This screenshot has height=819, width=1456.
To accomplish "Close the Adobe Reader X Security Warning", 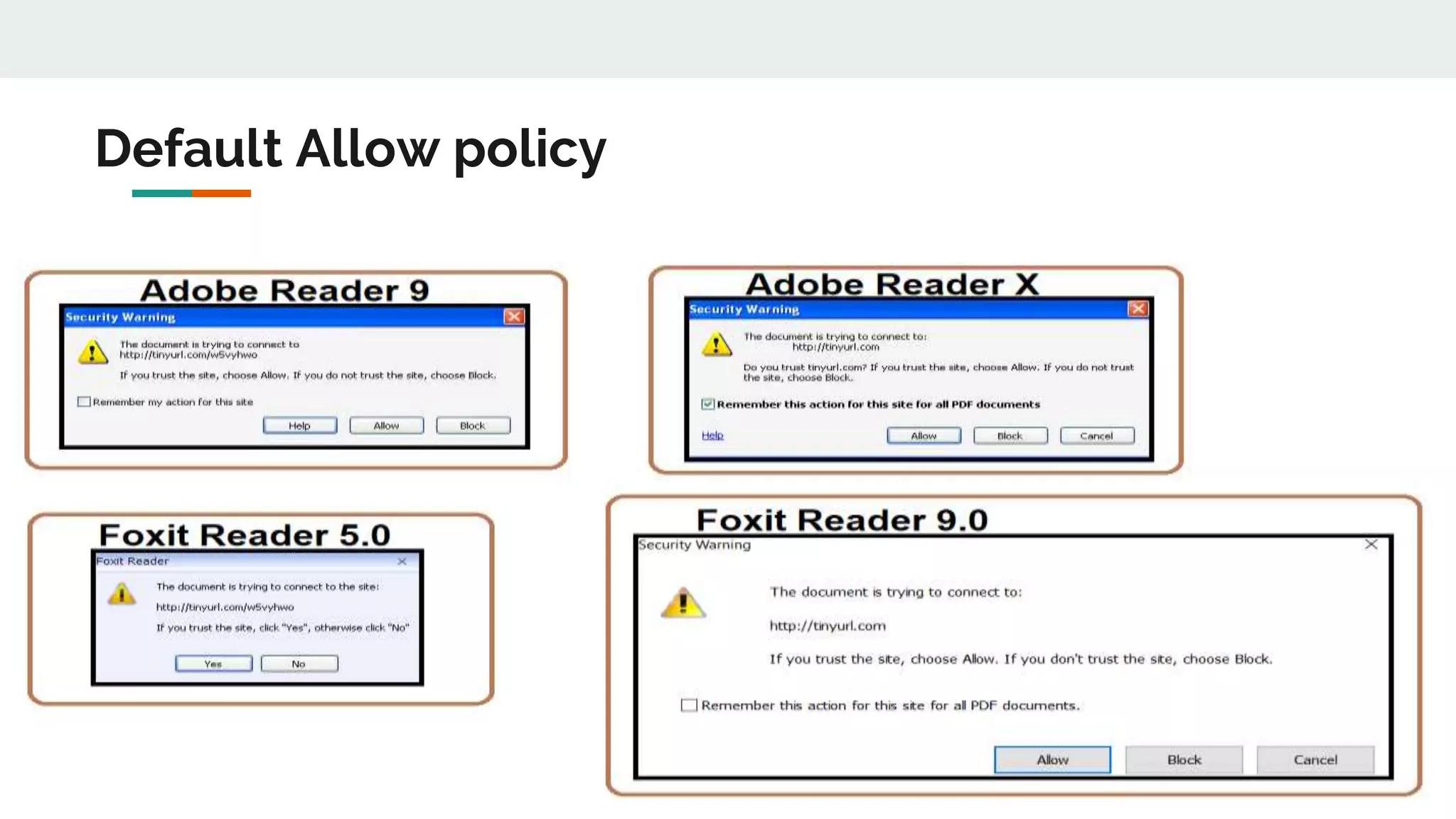I will pyautogui.click(x=1138, y=309).
